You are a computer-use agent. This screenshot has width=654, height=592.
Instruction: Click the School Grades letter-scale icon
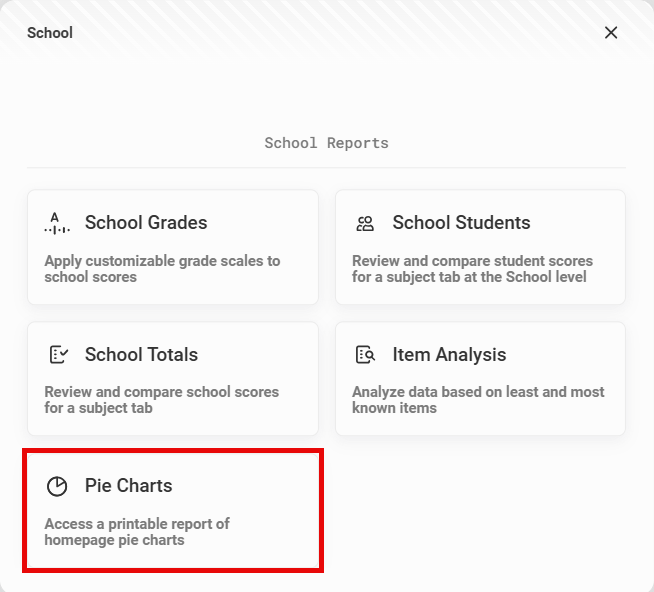[x=57, y=223]
